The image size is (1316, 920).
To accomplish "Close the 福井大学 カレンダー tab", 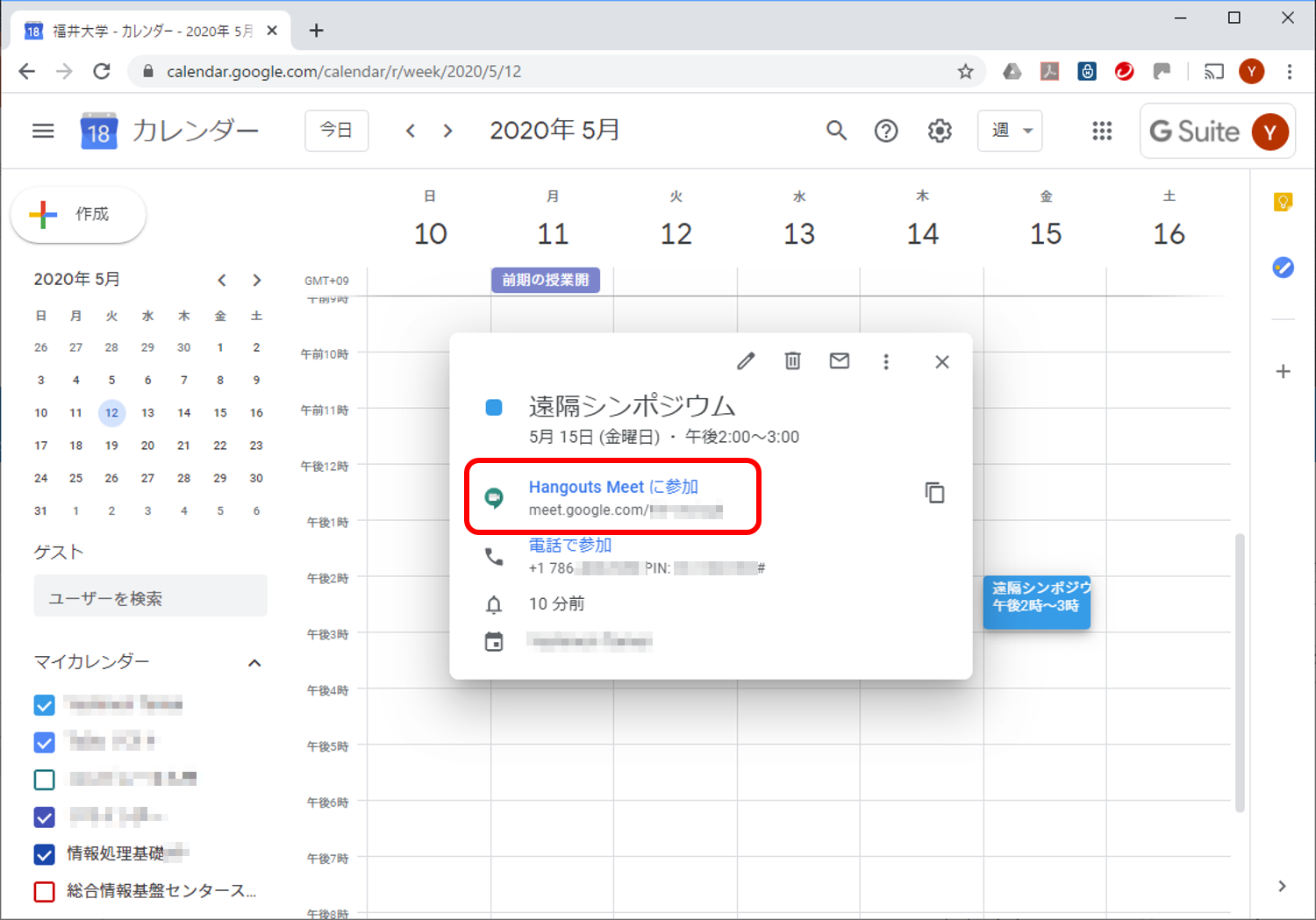I will (272, 31).
